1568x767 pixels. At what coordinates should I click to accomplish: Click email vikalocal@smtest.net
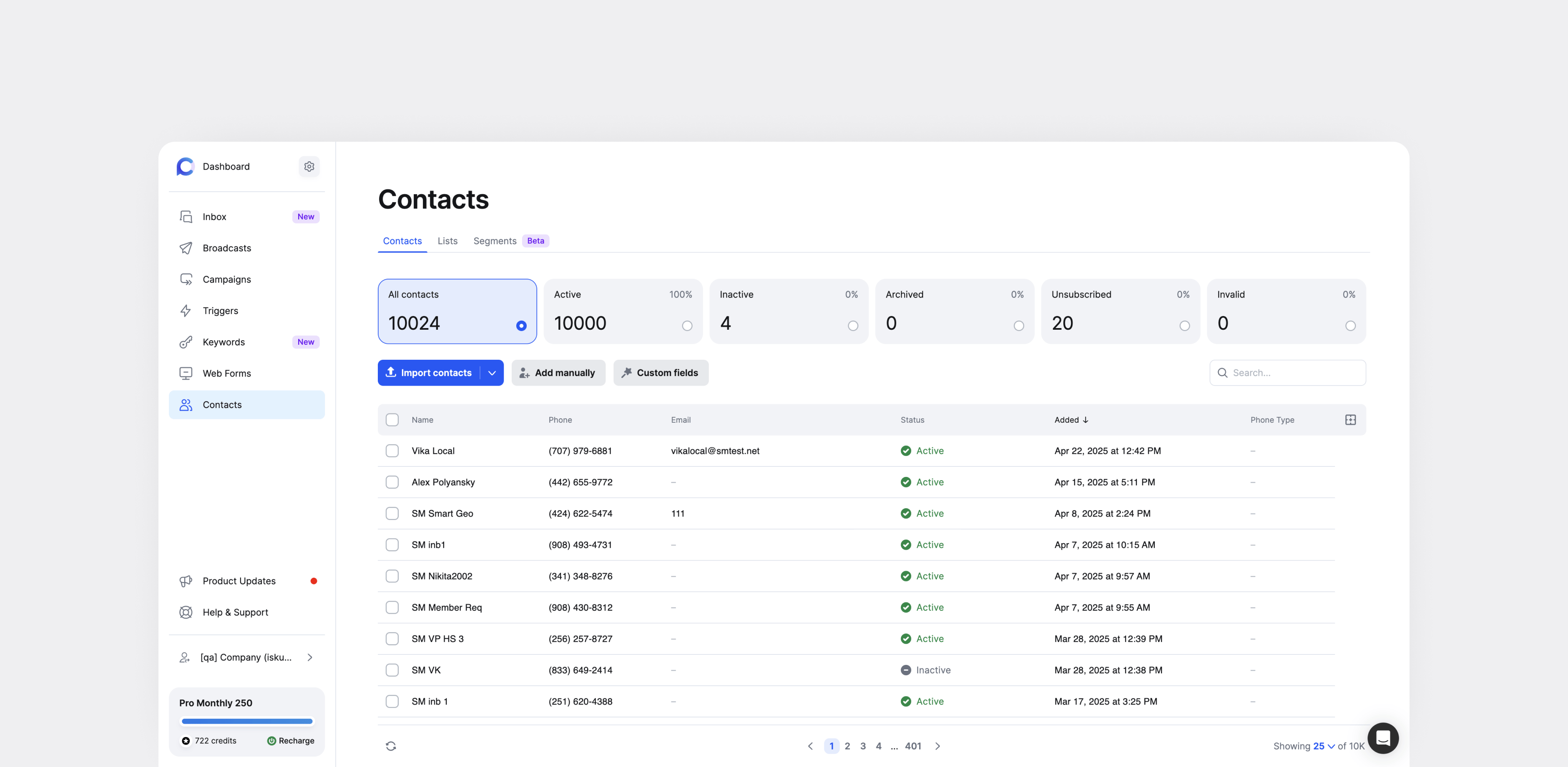coord(715,451)
